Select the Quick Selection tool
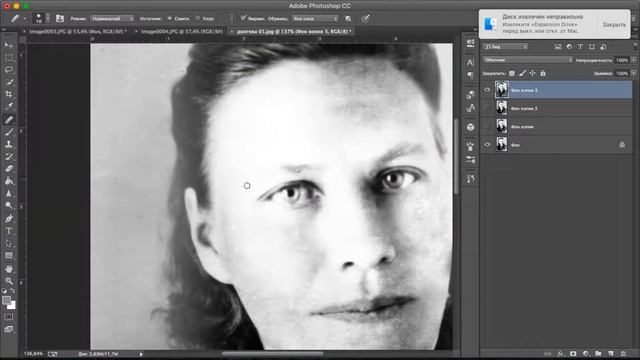The width and height of the screenshot is (640, 360). [9, 82]
